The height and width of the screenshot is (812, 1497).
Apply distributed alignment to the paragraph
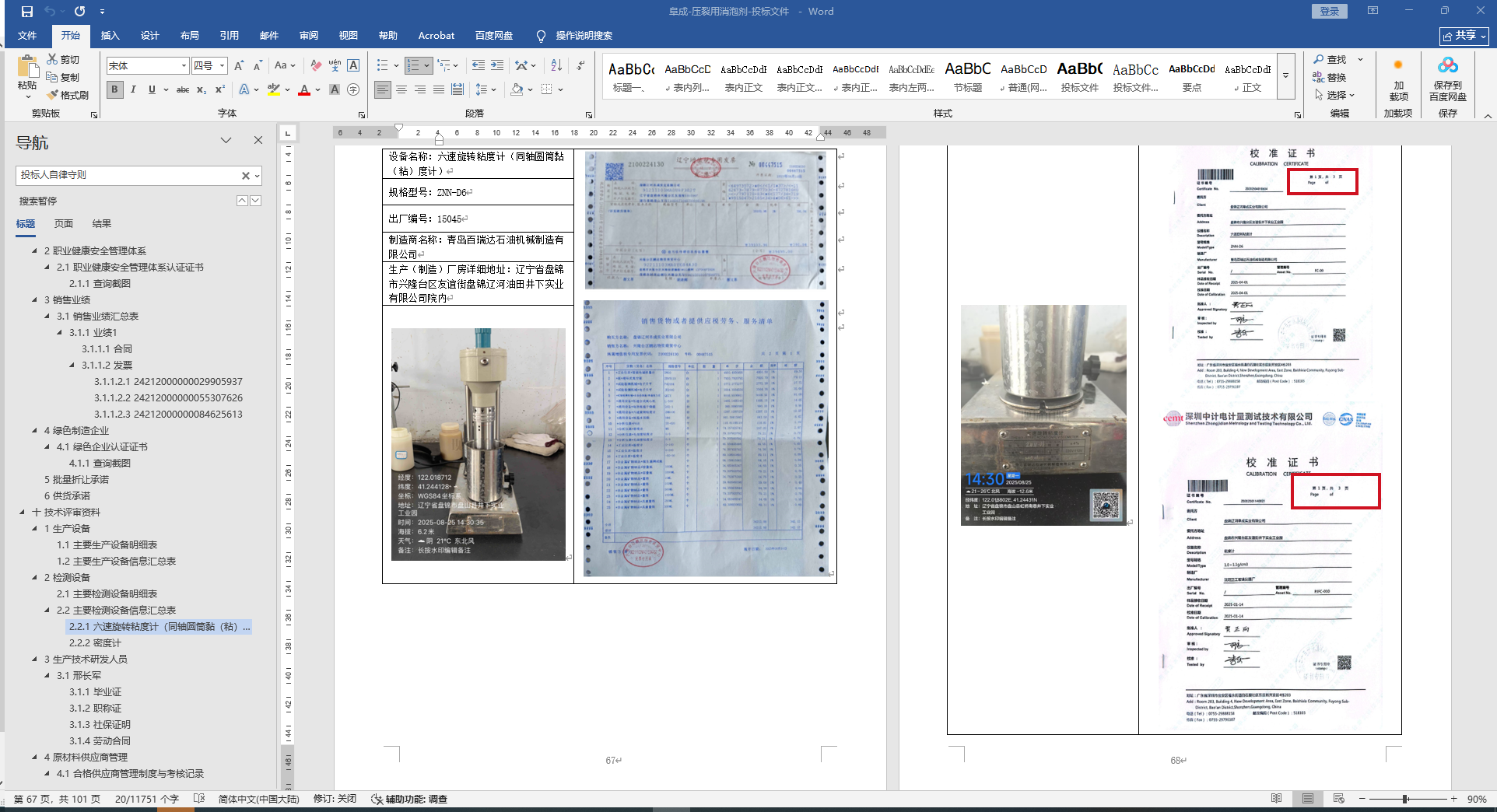tap(458, 89)
